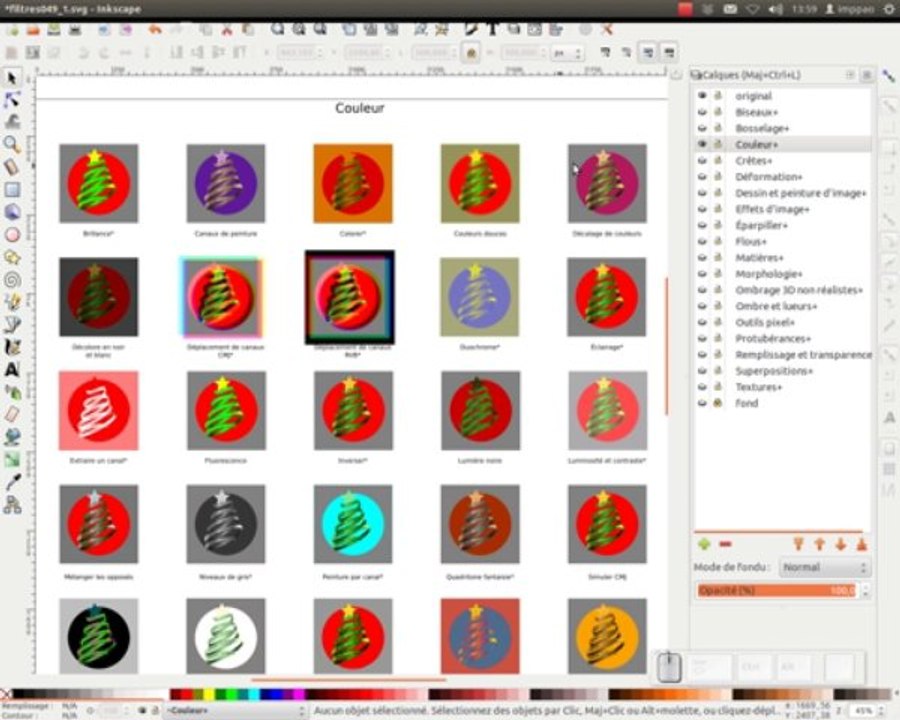This screenshot has height=720, width=900.
Task: Toggle lock on Textures layer
Action: point(717,387)
